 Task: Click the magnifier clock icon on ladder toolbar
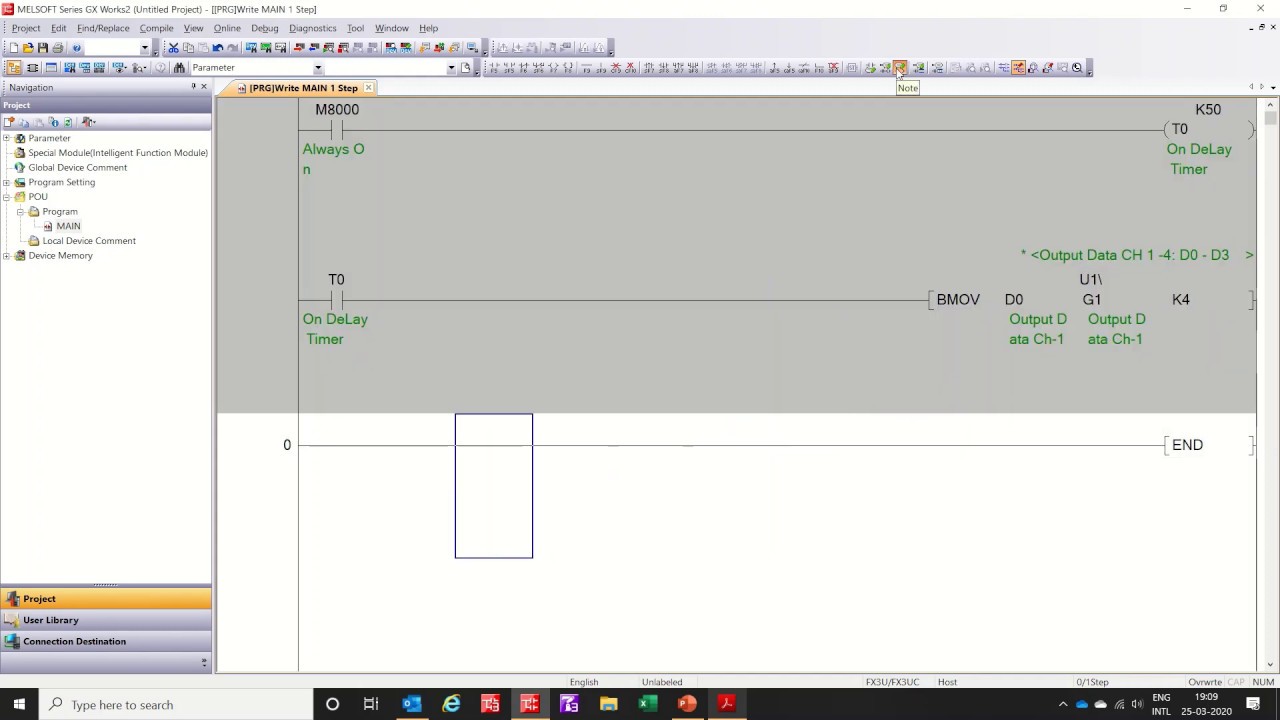pos(1077,67)
